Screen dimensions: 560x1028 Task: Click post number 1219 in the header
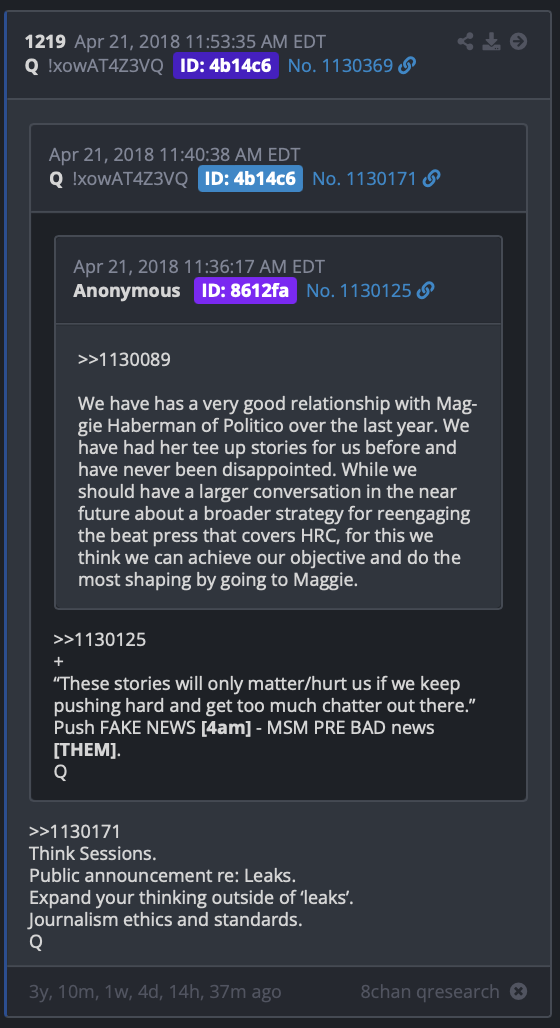point(45,42)
